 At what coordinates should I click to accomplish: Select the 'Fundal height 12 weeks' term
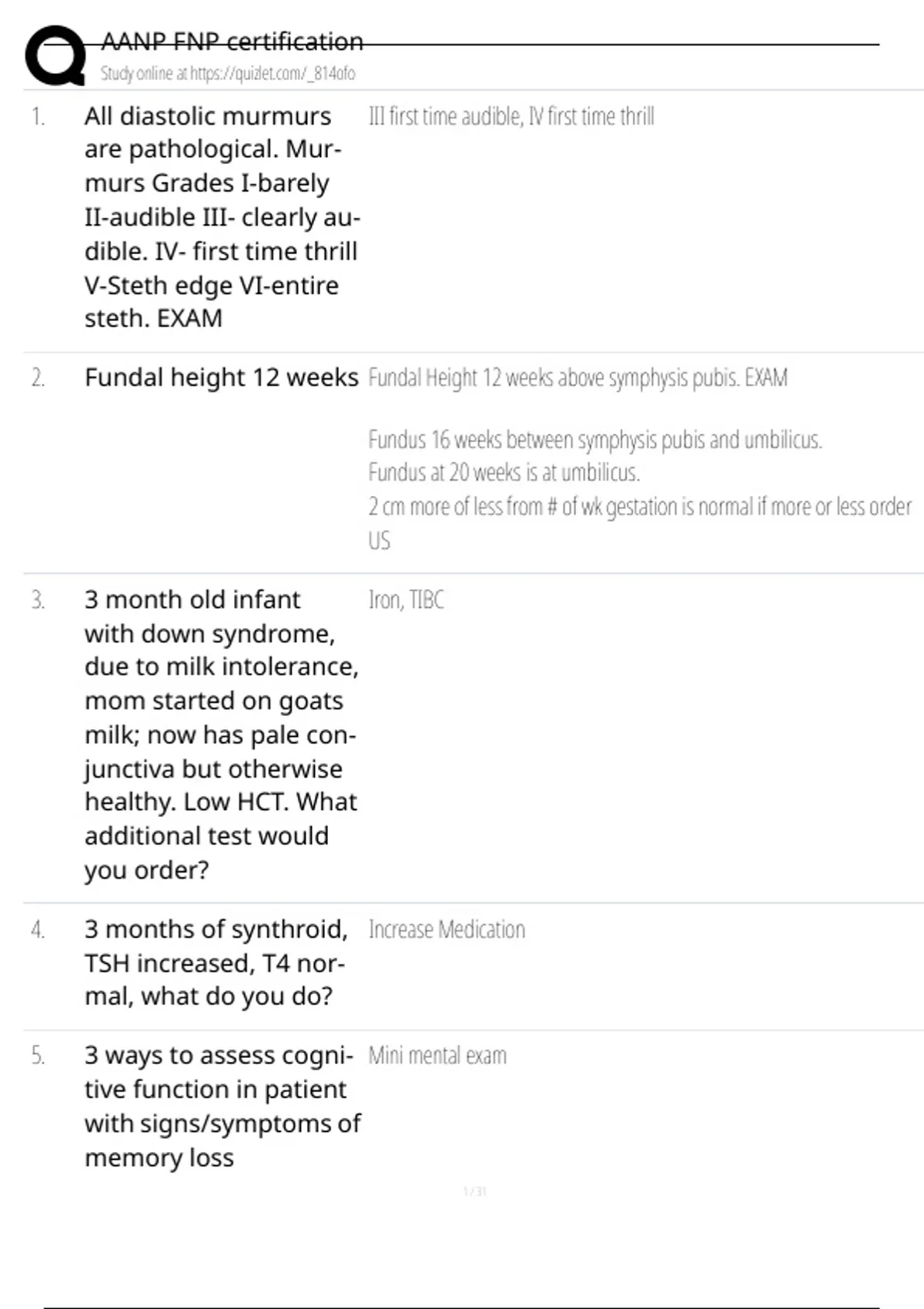point(221,378)
